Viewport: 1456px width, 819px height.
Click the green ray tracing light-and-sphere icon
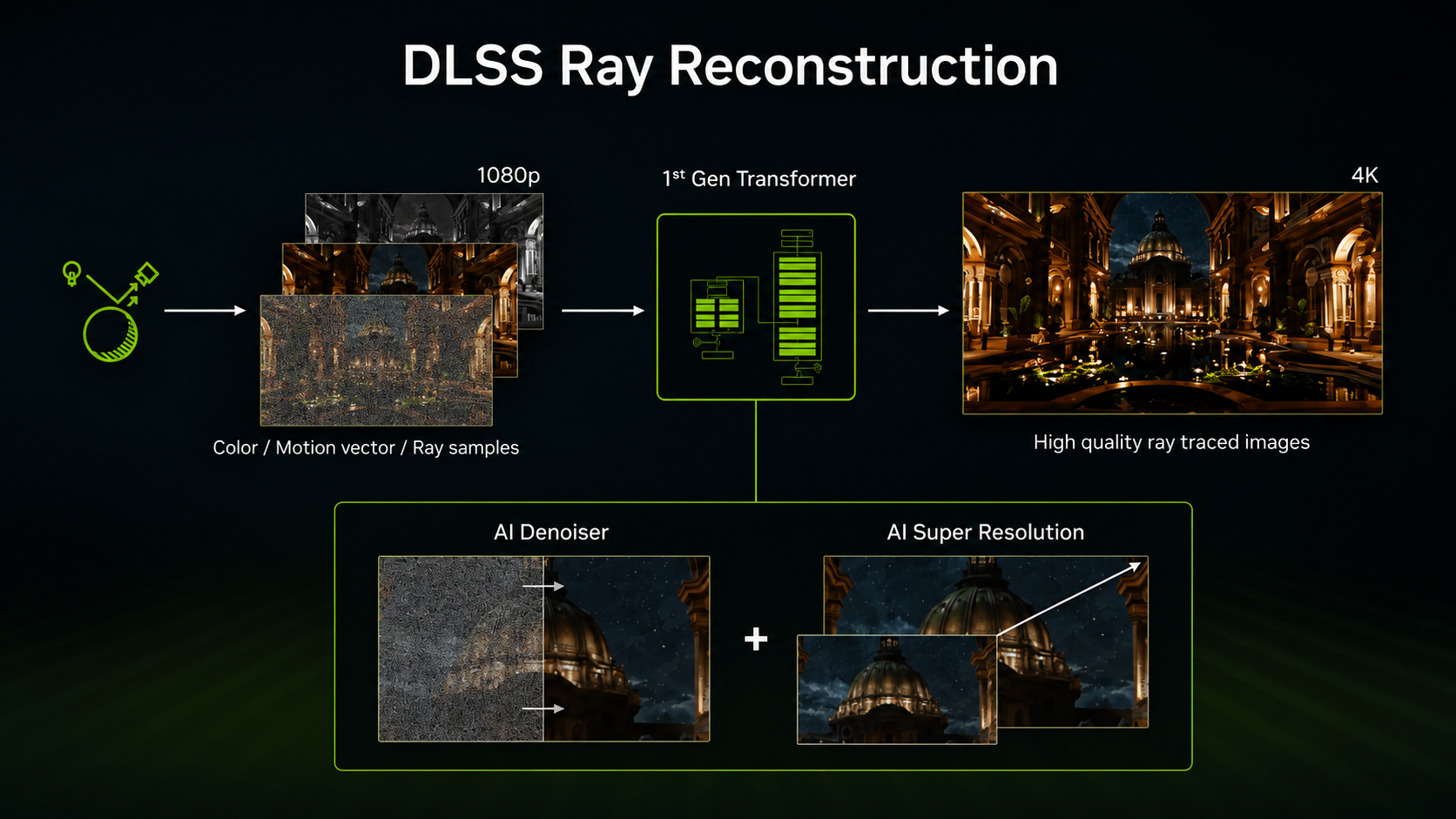point(111,311)
